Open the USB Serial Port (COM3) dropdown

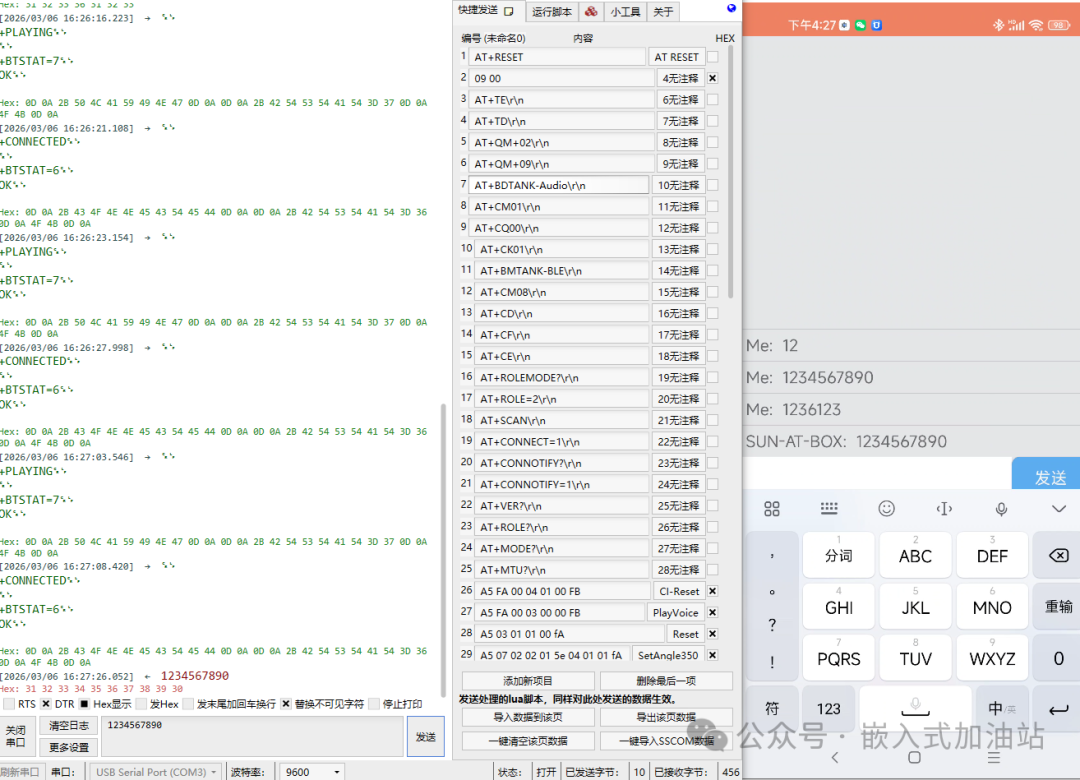click(156, 772)
